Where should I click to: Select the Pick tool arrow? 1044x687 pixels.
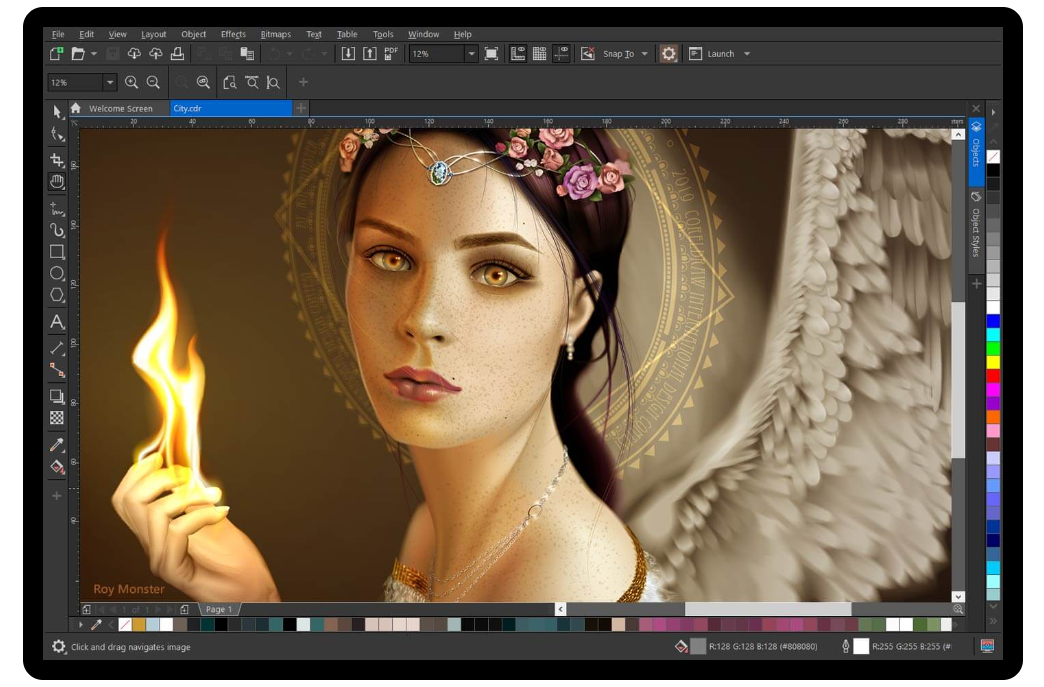pos(57,111)
